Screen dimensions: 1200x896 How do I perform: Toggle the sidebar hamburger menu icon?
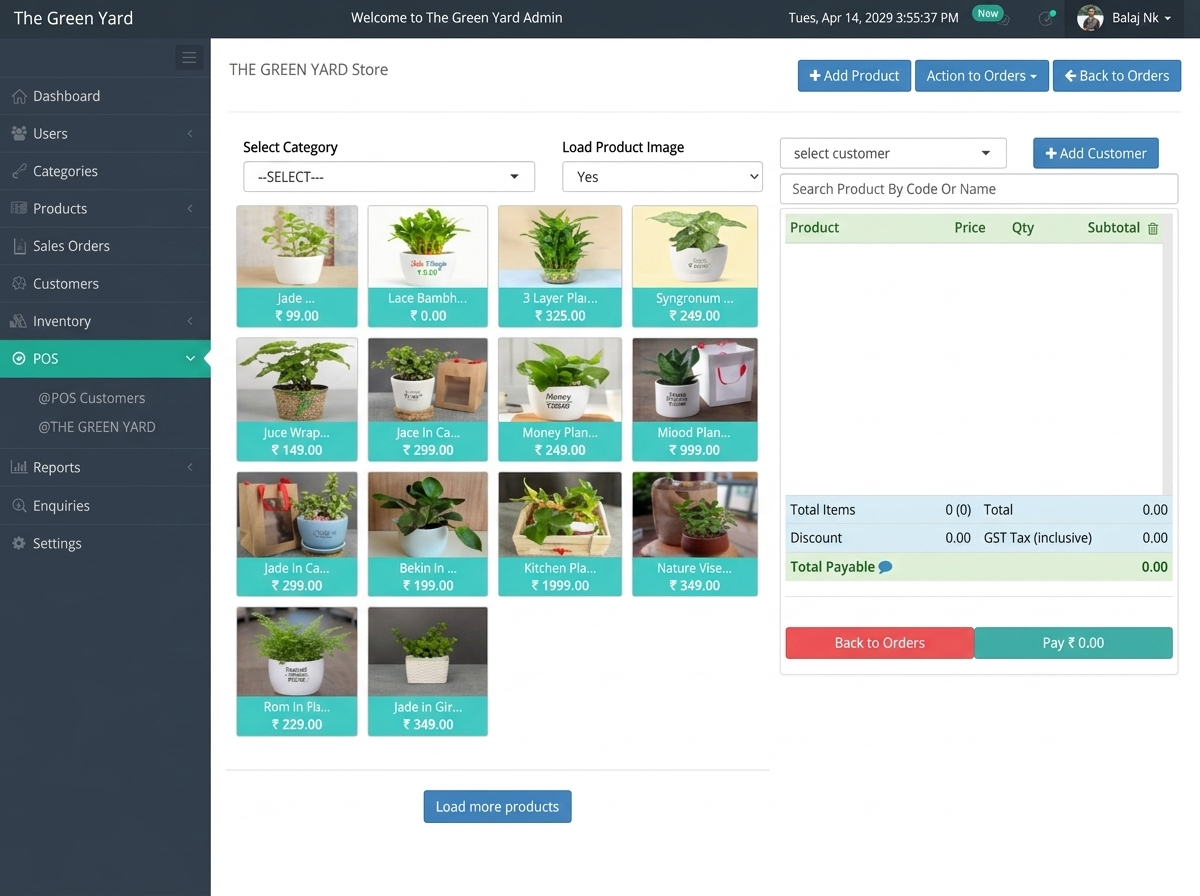coord(189,58)
